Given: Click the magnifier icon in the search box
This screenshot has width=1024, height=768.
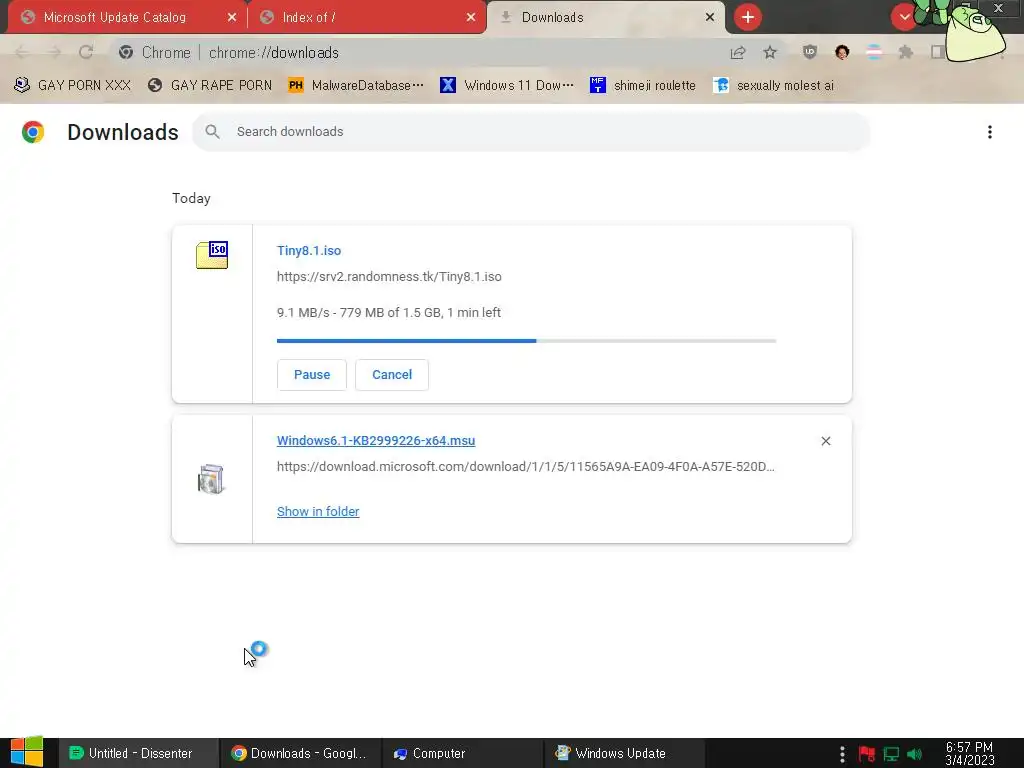Looking at the screenshot, I should tap(212, 132).
